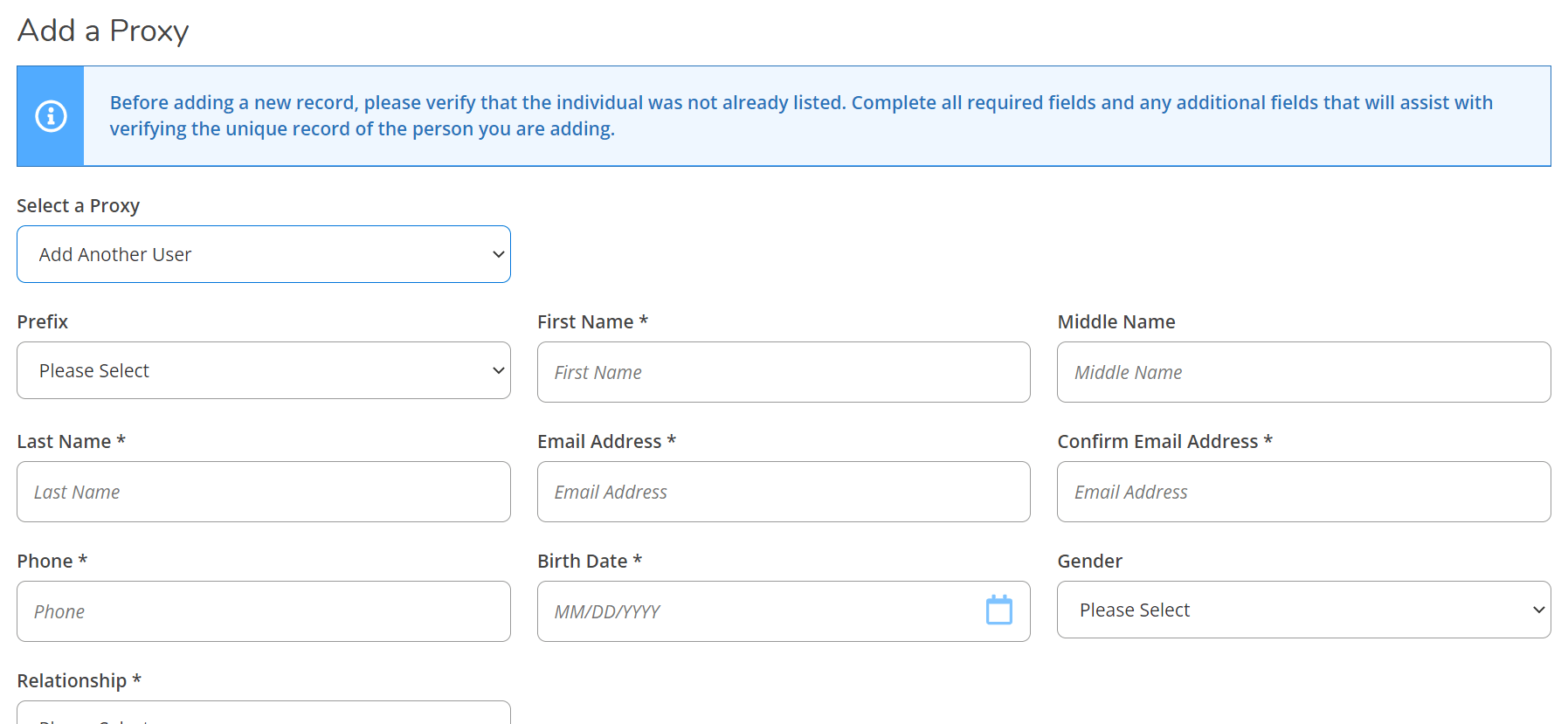
Task: Click inside the Phone input field
Action: click(263, 611)
